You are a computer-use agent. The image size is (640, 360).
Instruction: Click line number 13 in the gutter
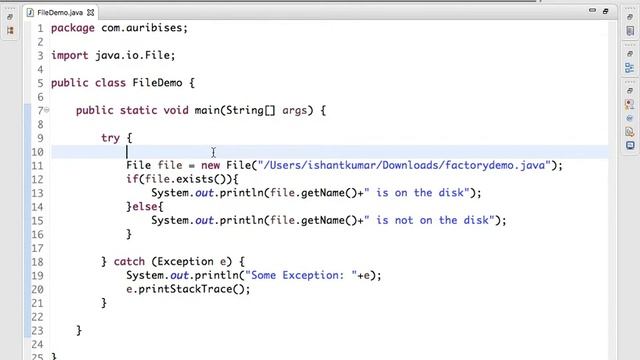pos(38,193)
